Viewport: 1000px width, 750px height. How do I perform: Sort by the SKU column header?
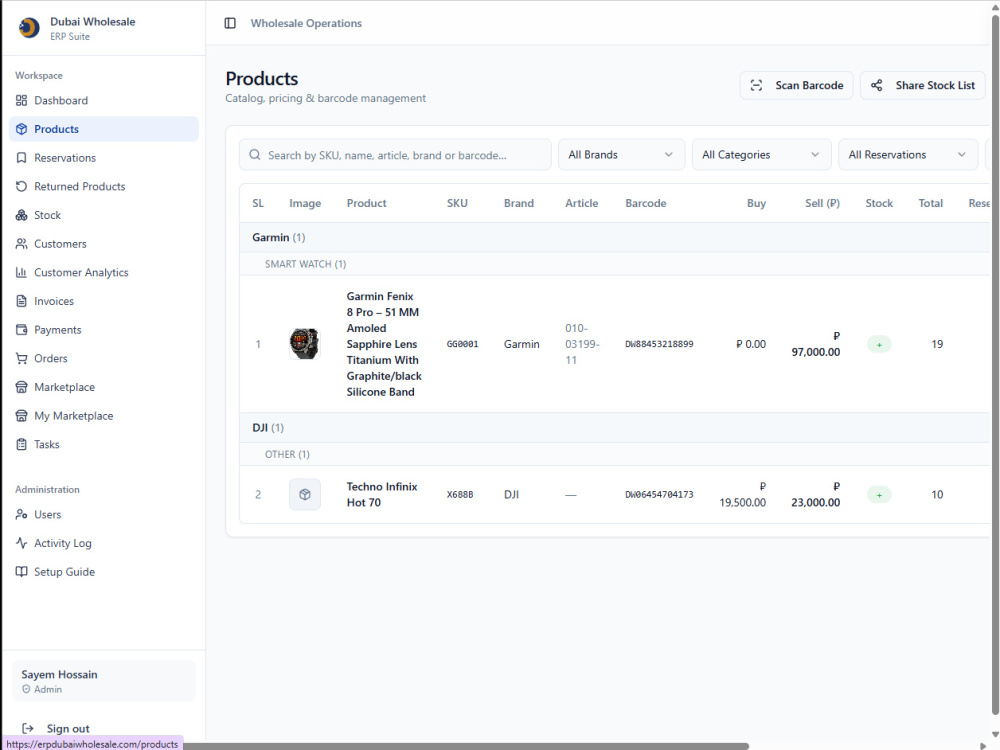point(457,203)
